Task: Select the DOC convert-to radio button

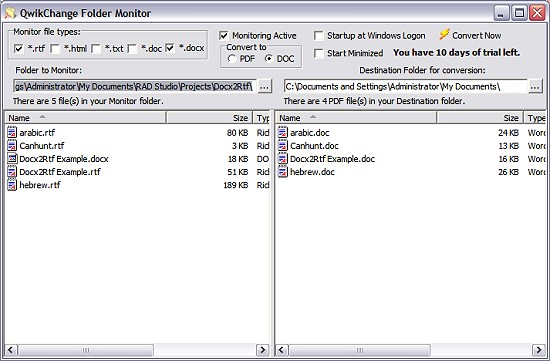Action: [269, 59]
